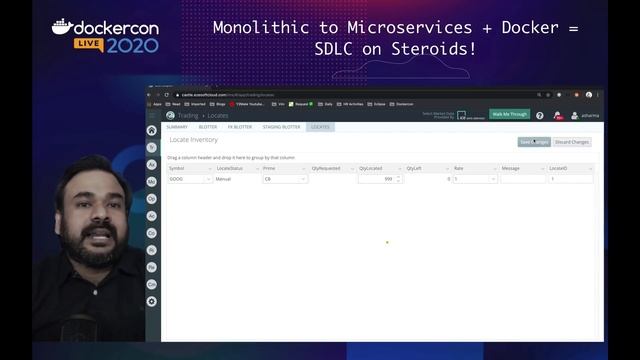The image size is (640, 360).
Task: Select the Op sidebar icon
Action: [x=151, y=199]
